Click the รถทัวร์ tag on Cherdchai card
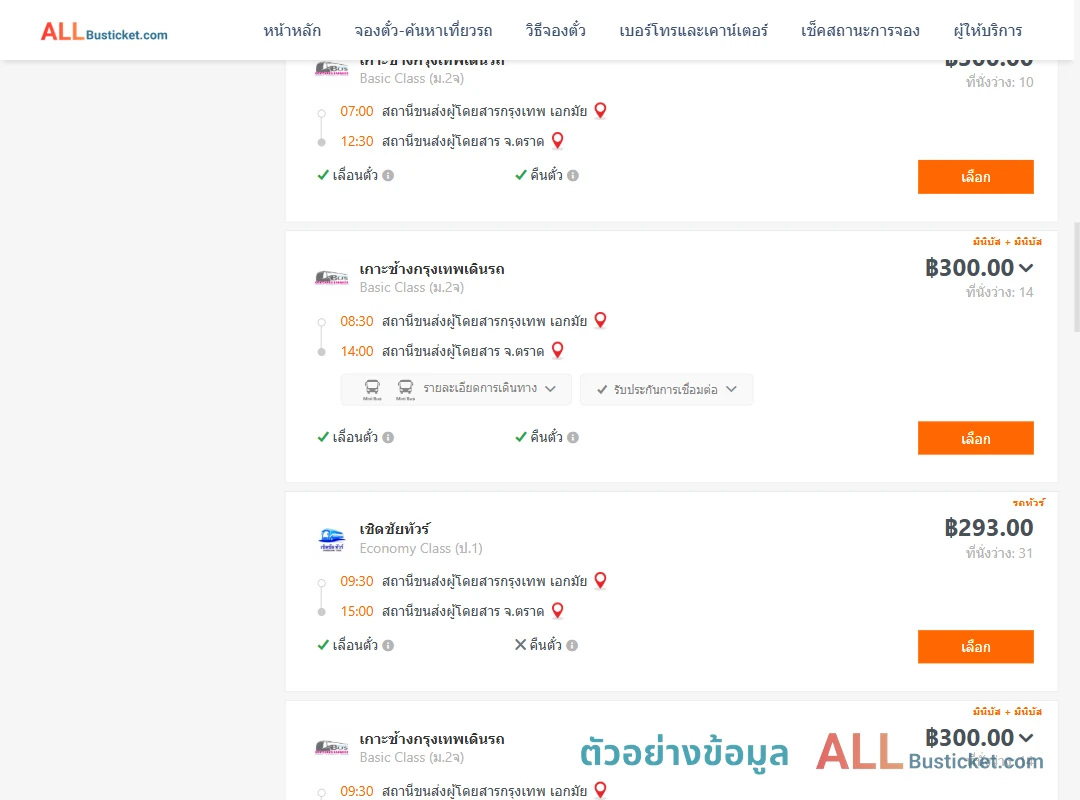The width and height of the screenshot is (1080, 800). pos(1028,502)
